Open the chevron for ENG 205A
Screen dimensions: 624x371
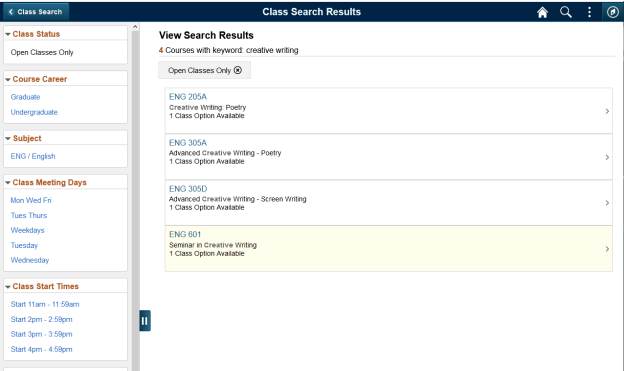coord(607,111)
